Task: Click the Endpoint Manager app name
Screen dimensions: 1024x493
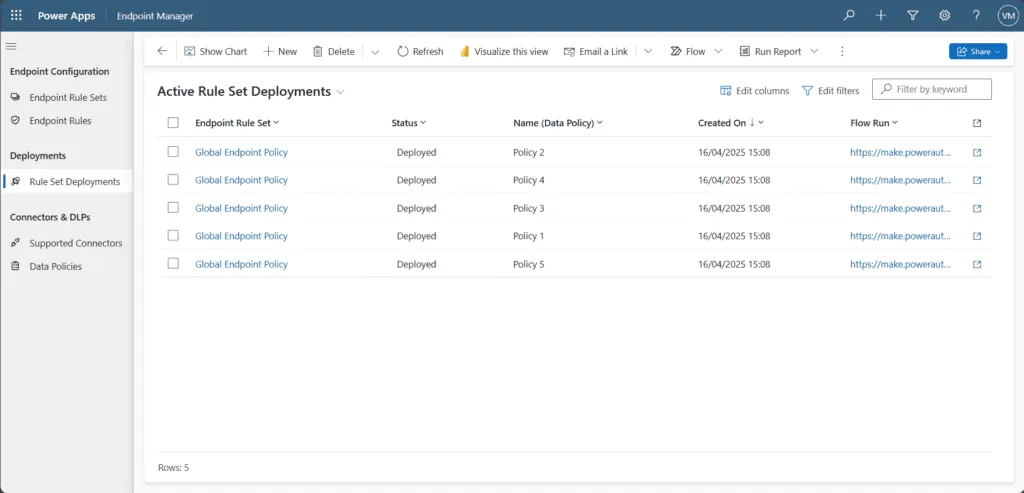Action: (x=155, y=16)
